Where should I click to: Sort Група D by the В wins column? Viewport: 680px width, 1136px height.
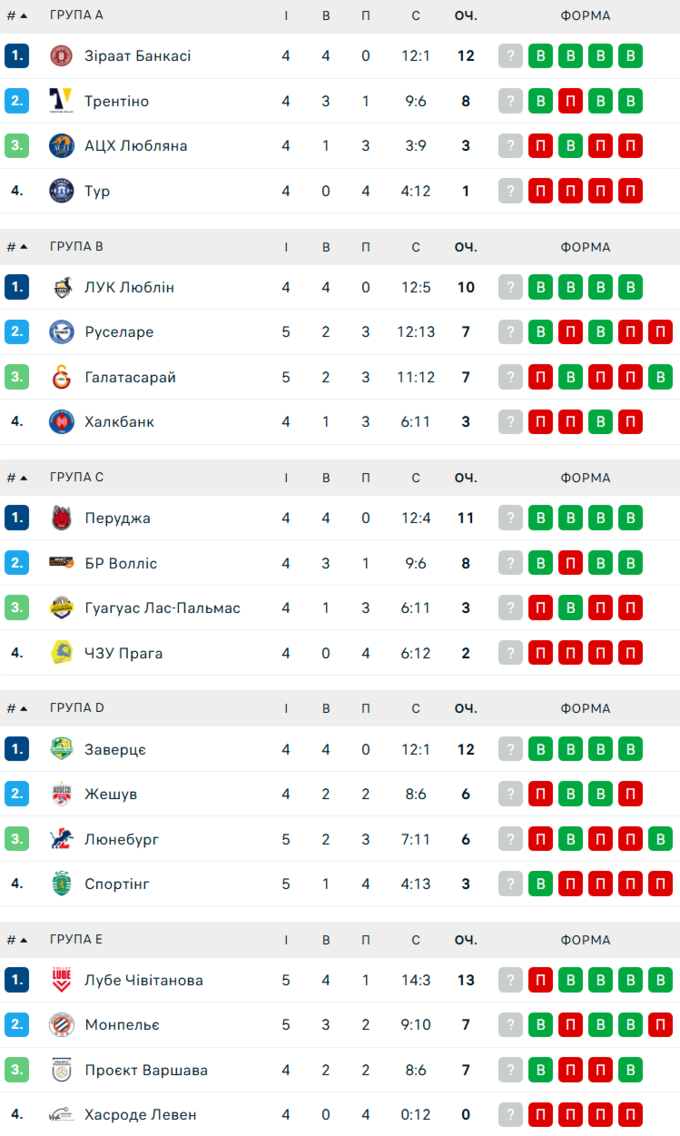(x=326, y=709)
